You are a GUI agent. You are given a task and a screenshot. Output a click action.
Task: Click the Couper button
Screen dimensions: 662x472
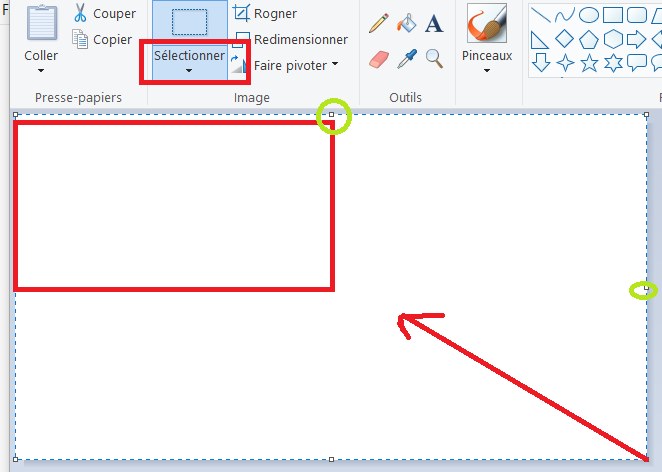point(104,14)
